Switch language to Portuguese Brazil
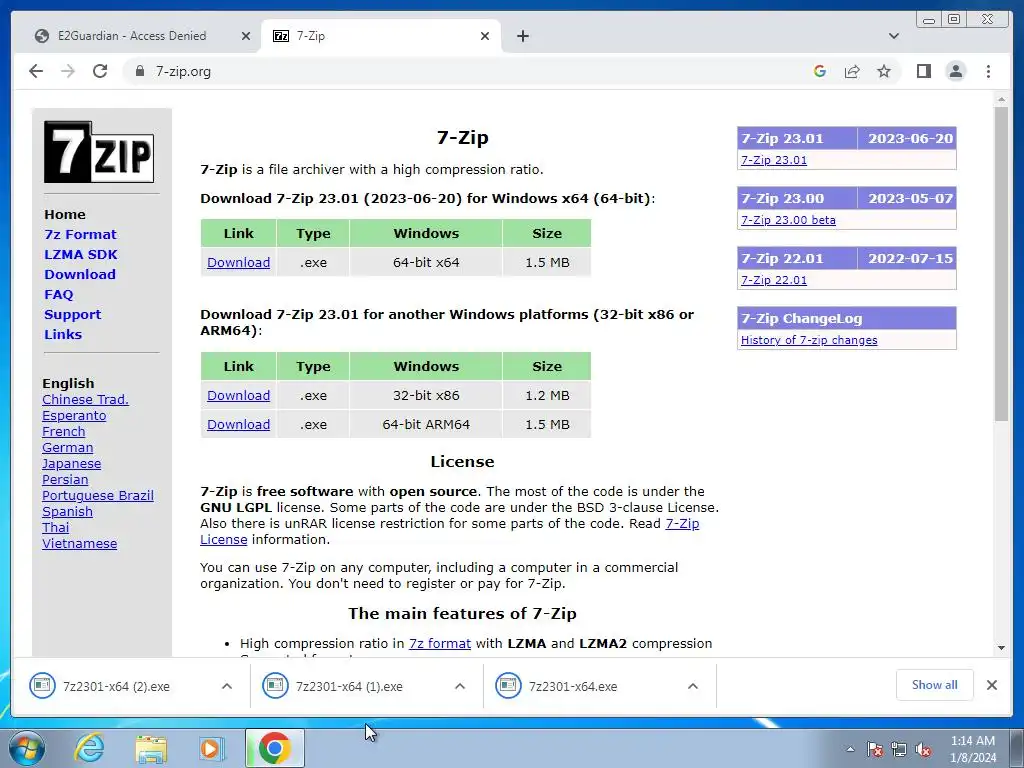The width and height of the screenshot is (1024, 768). pos(98,496)
